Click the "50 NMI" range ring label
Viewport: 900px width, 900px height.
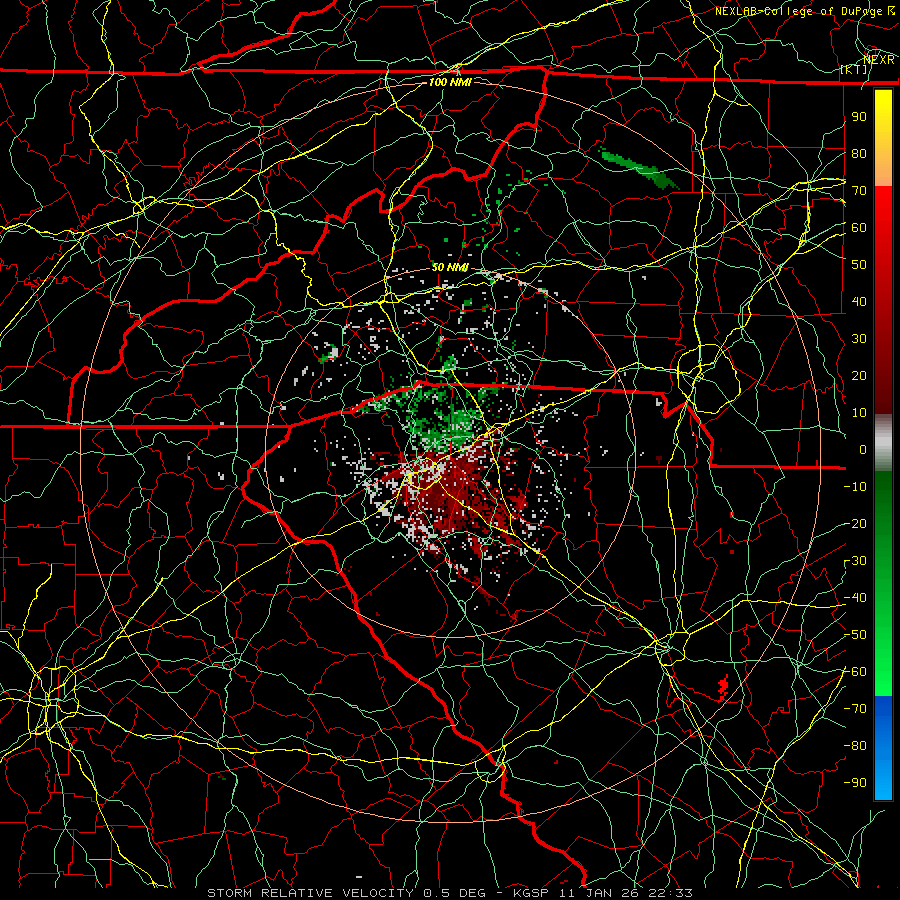[x=449, y=267]
